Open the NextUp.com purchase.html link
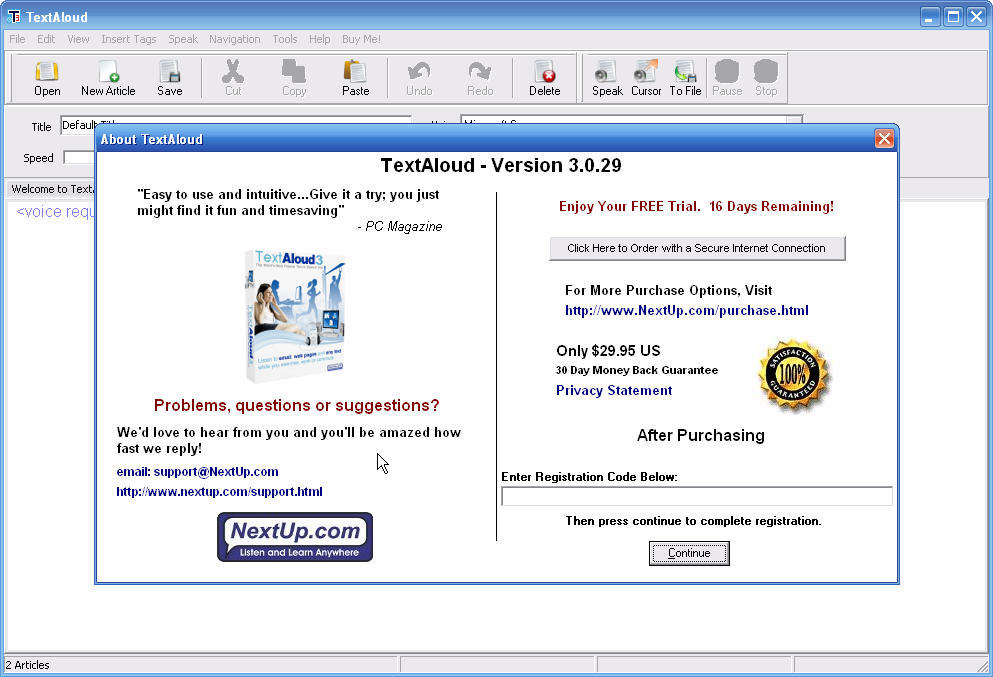Viewport: 993px width, 677px height. [686, 310]
